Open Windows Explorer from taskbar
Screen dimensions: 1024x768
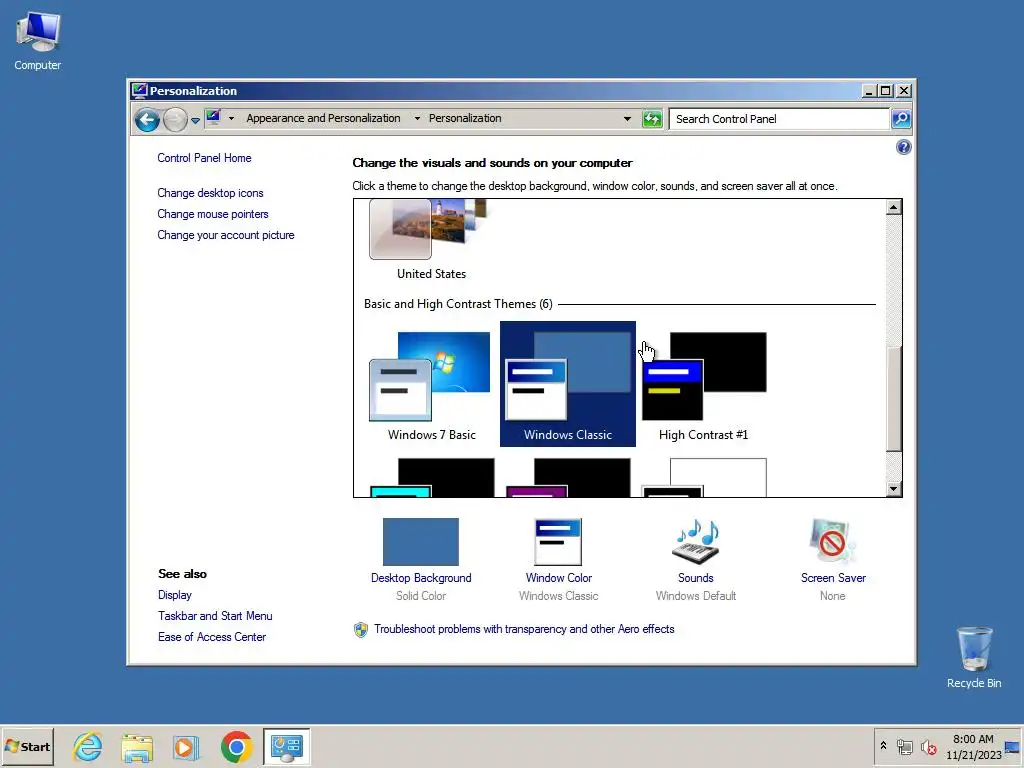tap(137, 746)
